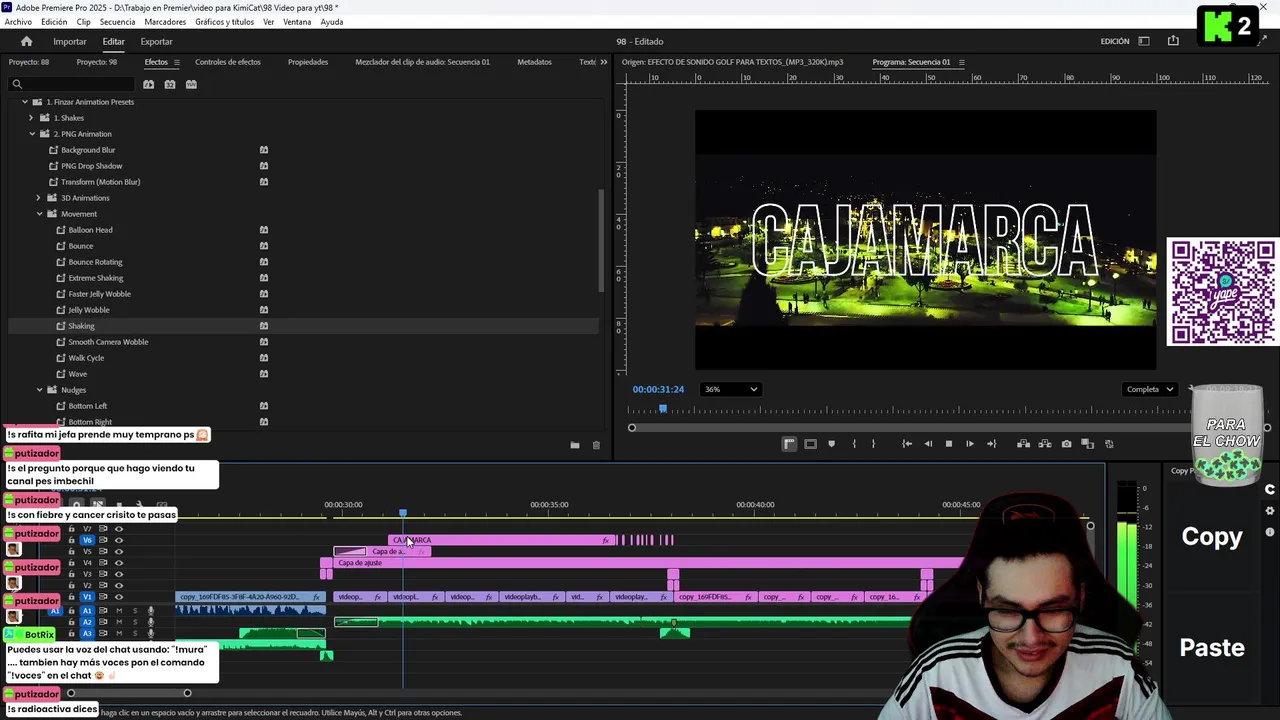Show hidden panel tabs overflow chevron
The width and height of the screenshot is (1280, 720).
(603, 62)
